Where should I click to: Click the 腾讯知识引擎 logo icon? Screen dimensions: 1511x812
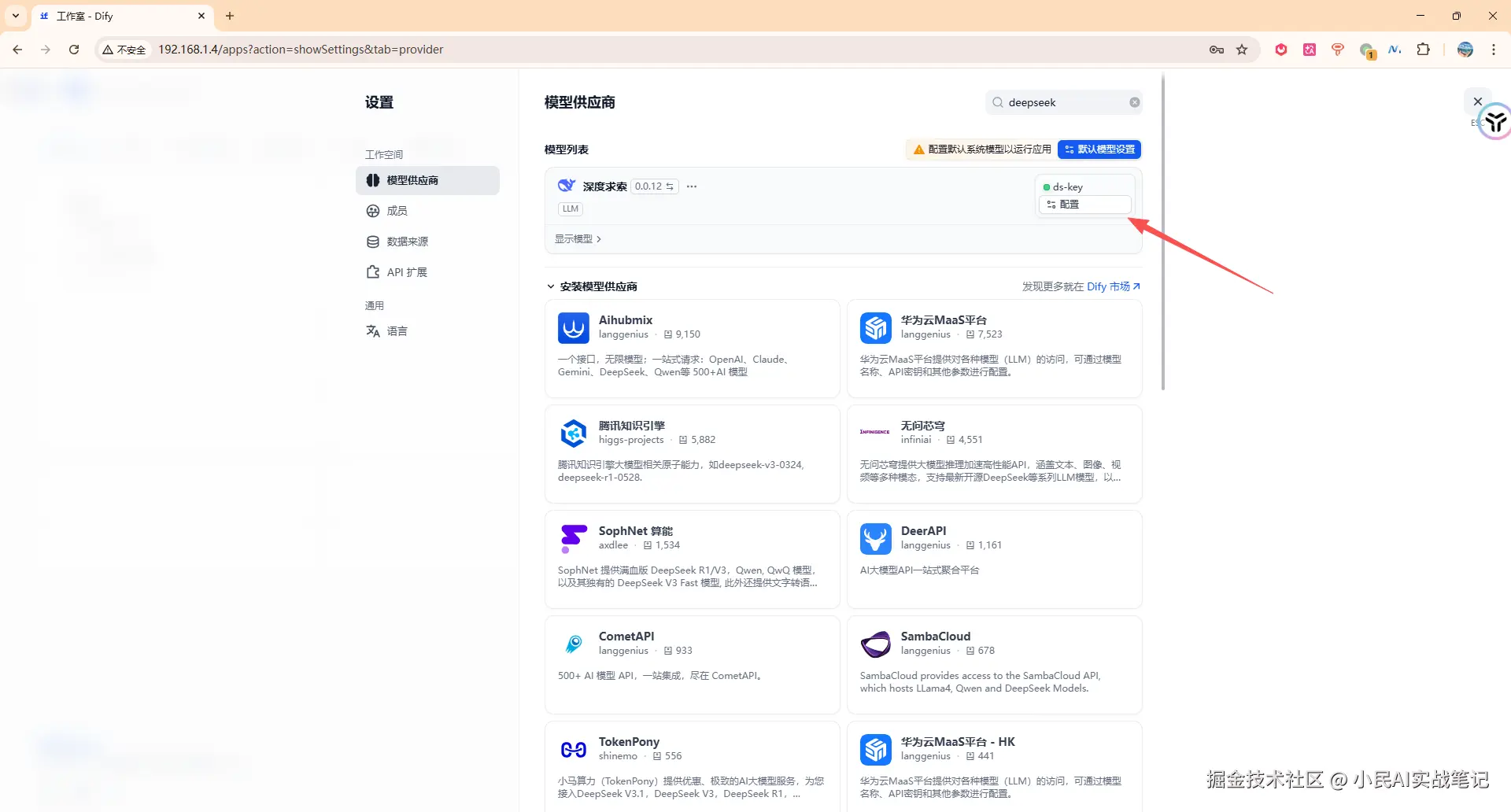(574, 434)
